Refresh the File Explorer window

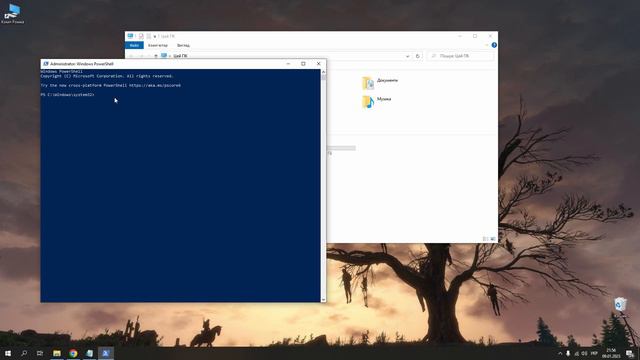click(418, 56)
